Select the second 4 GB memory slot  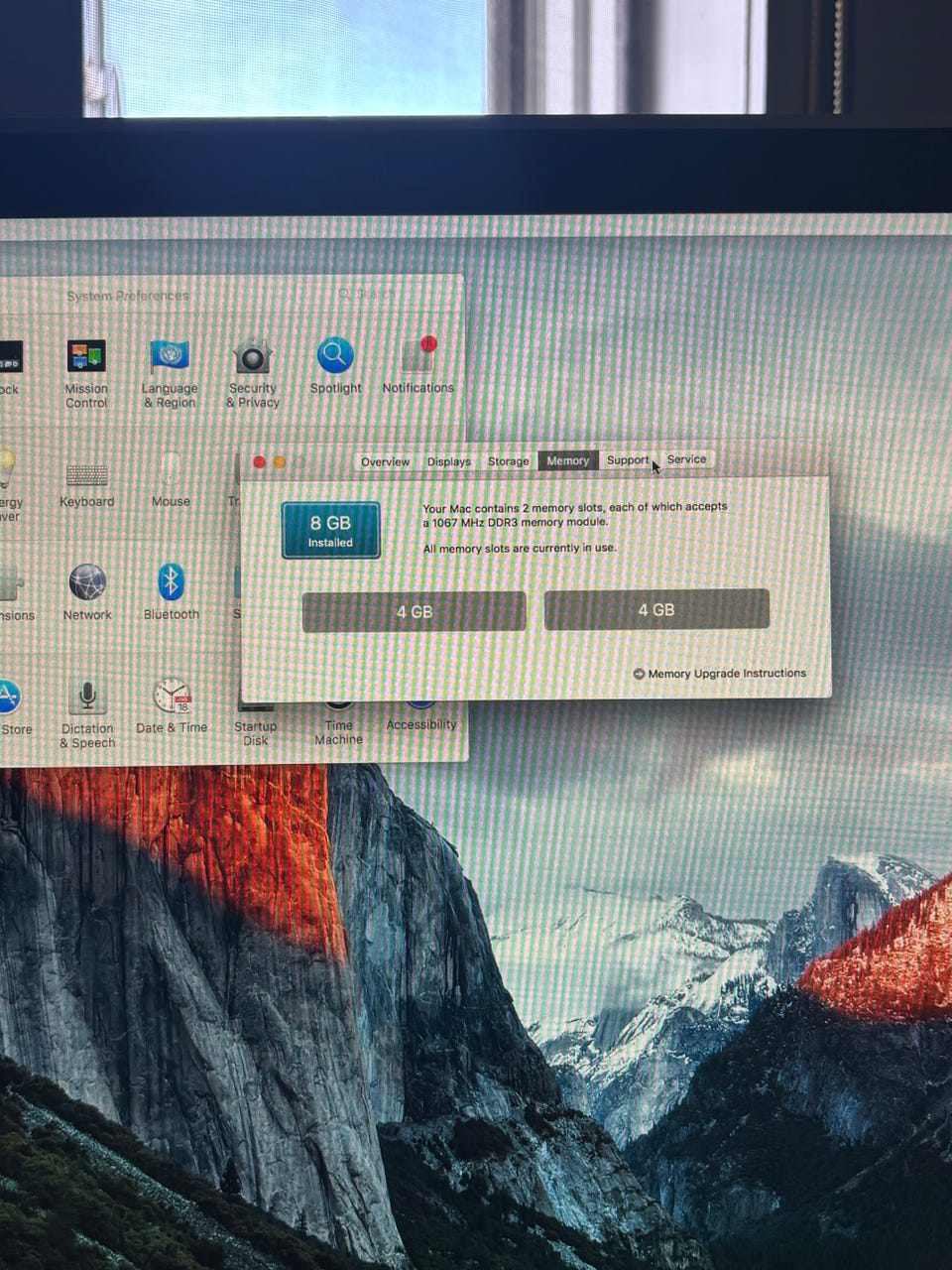656,610
